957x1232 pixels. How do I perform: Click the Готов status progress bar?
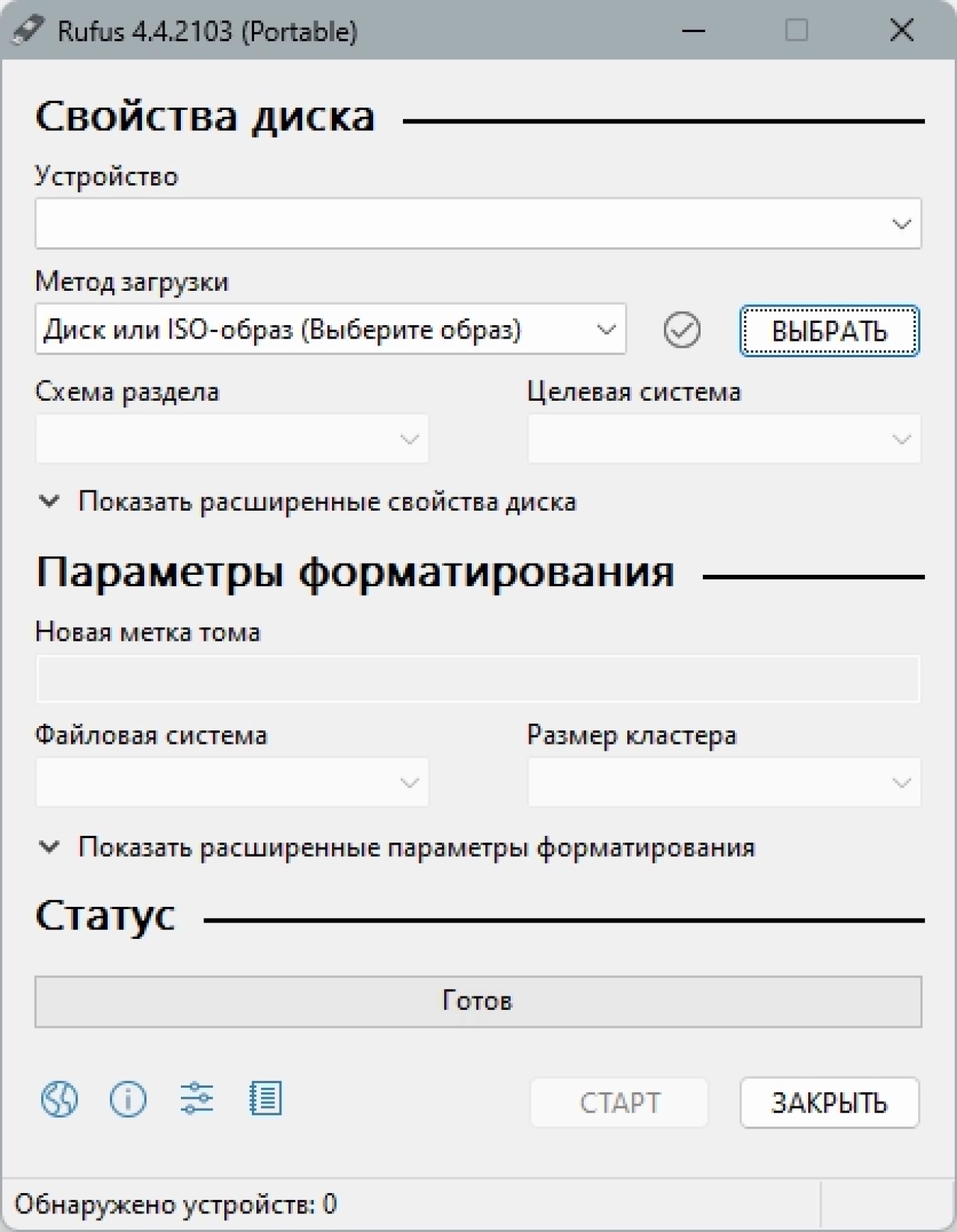tap(478, 1002)
